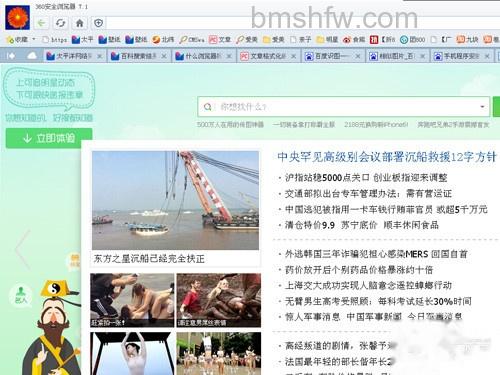Click the refresh page icon

60,23
